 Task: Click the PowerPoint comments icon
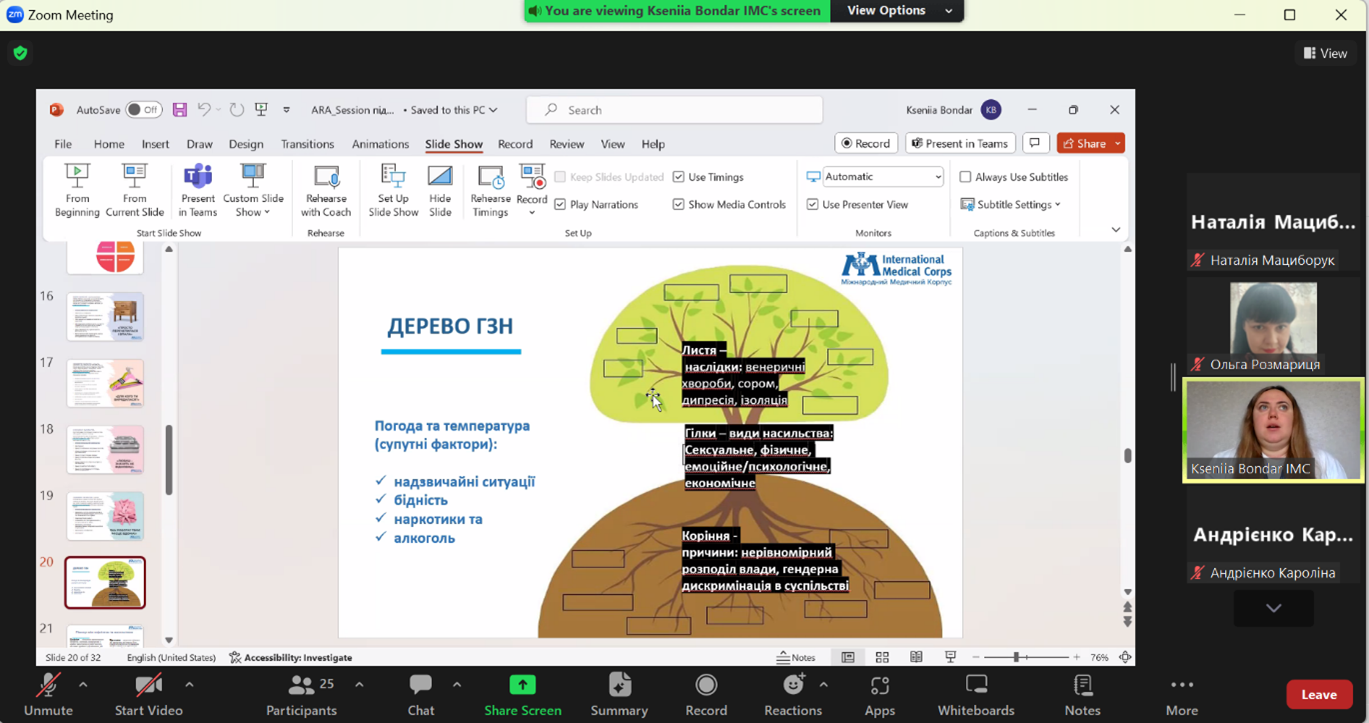[1035, 143]
